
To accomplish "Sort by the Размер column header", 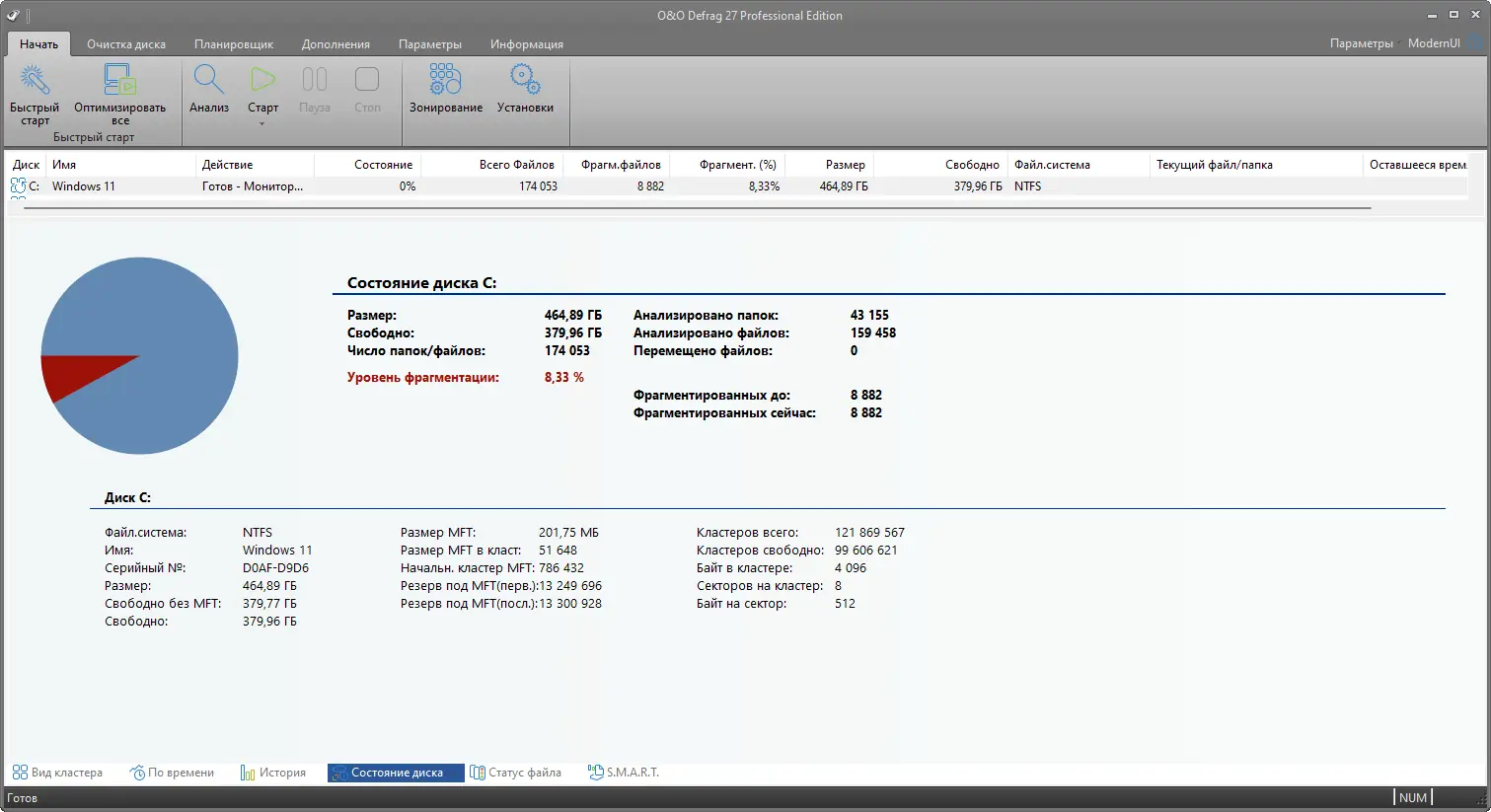I will pos(829,165).
